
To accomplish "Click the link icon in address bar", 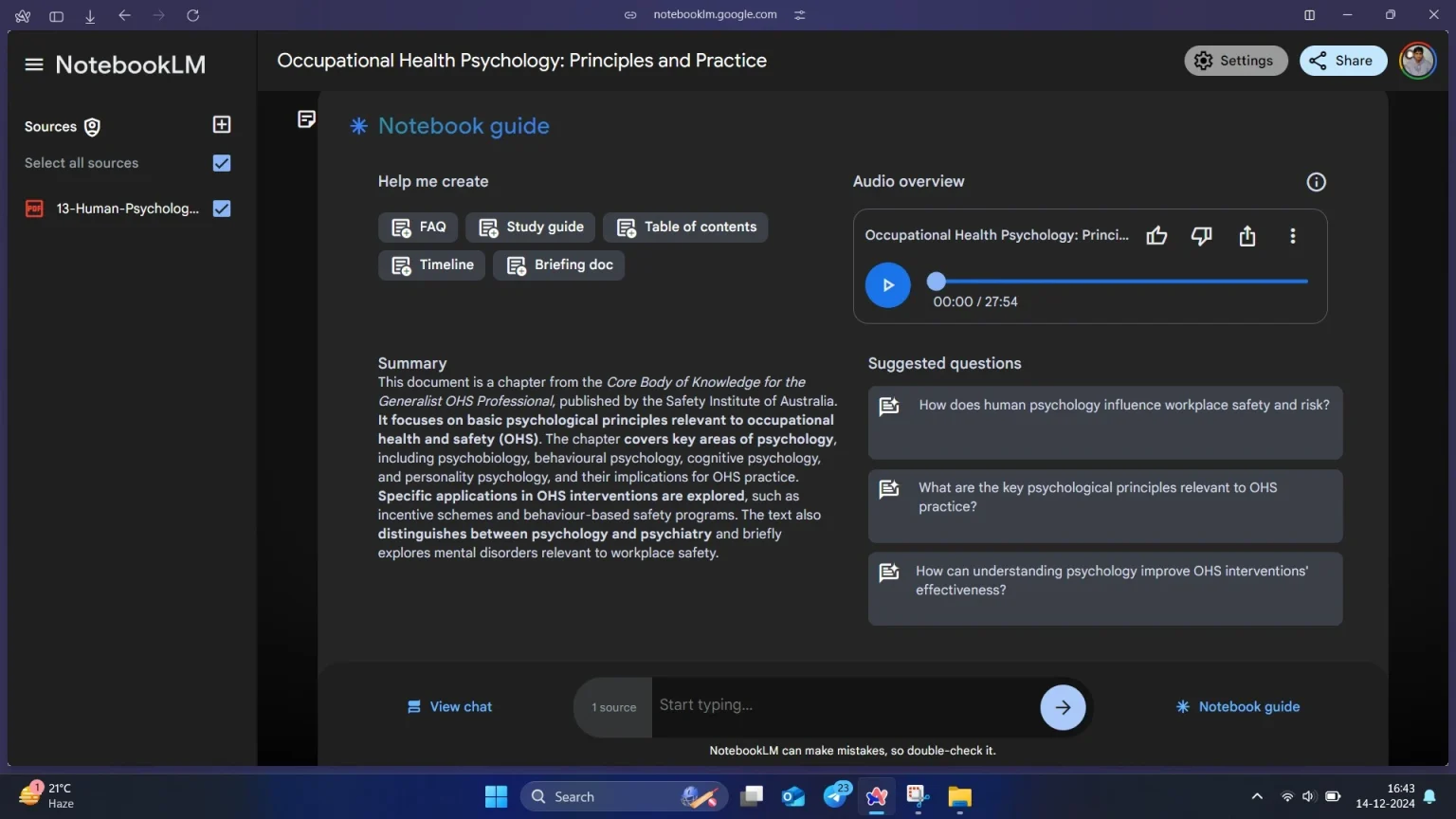I will pyautogui.click(x=630, y=15).
